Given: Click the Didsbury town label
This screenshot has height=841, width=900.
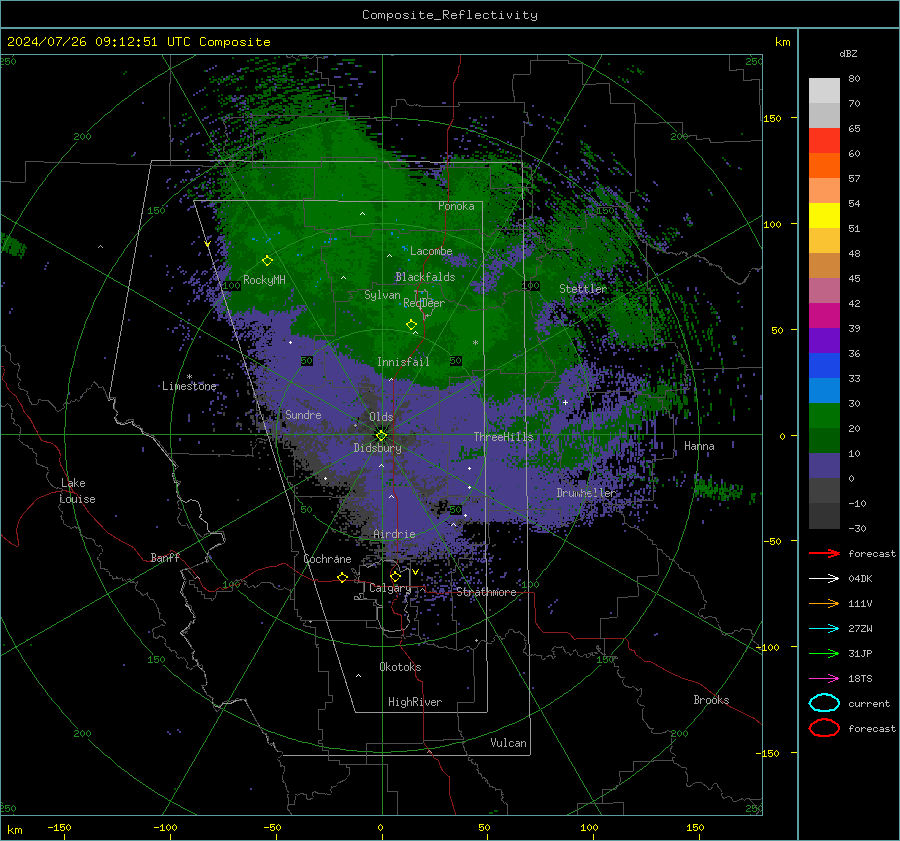Looking at the screenshot, I should pyautogui.click(x=377, y=448).
